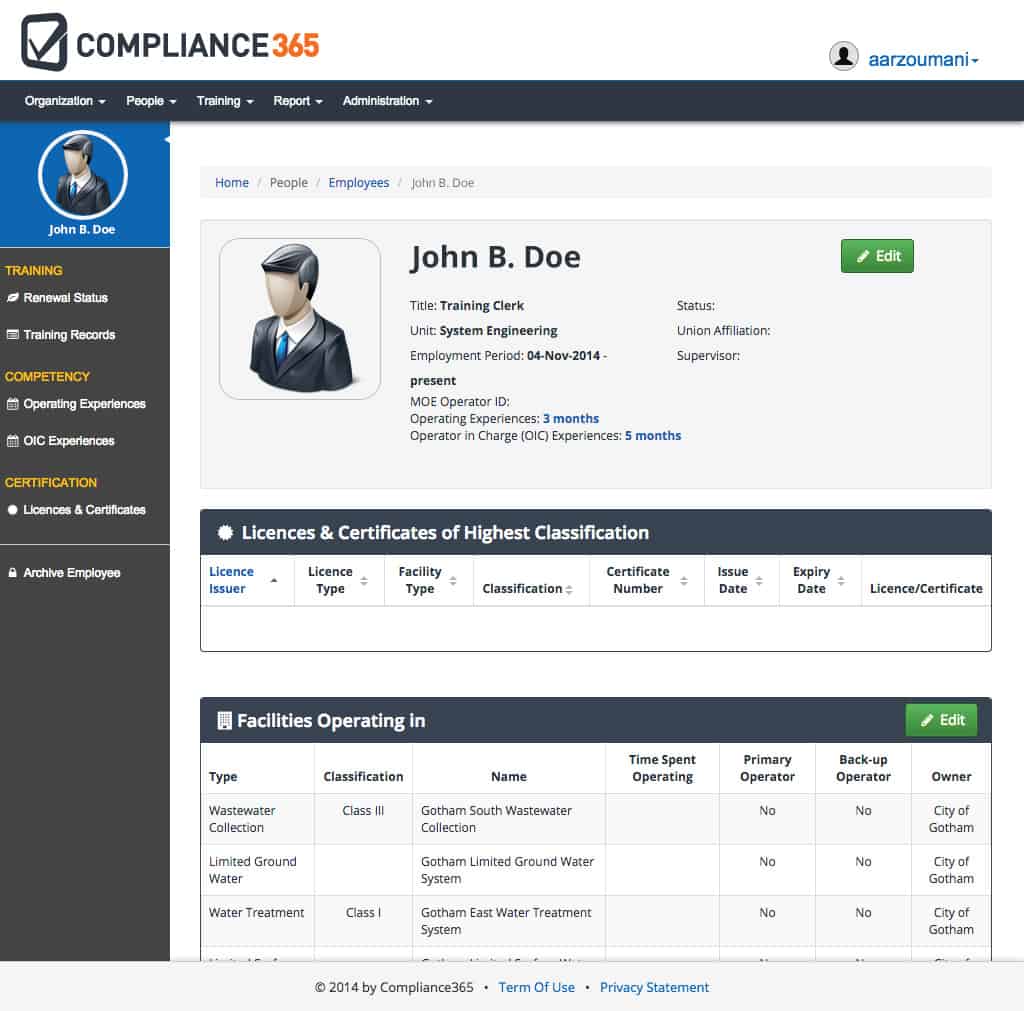Click the user avatar icon beside aarzoumani
The image size is (1024, 1011).
tap(844, 56)
